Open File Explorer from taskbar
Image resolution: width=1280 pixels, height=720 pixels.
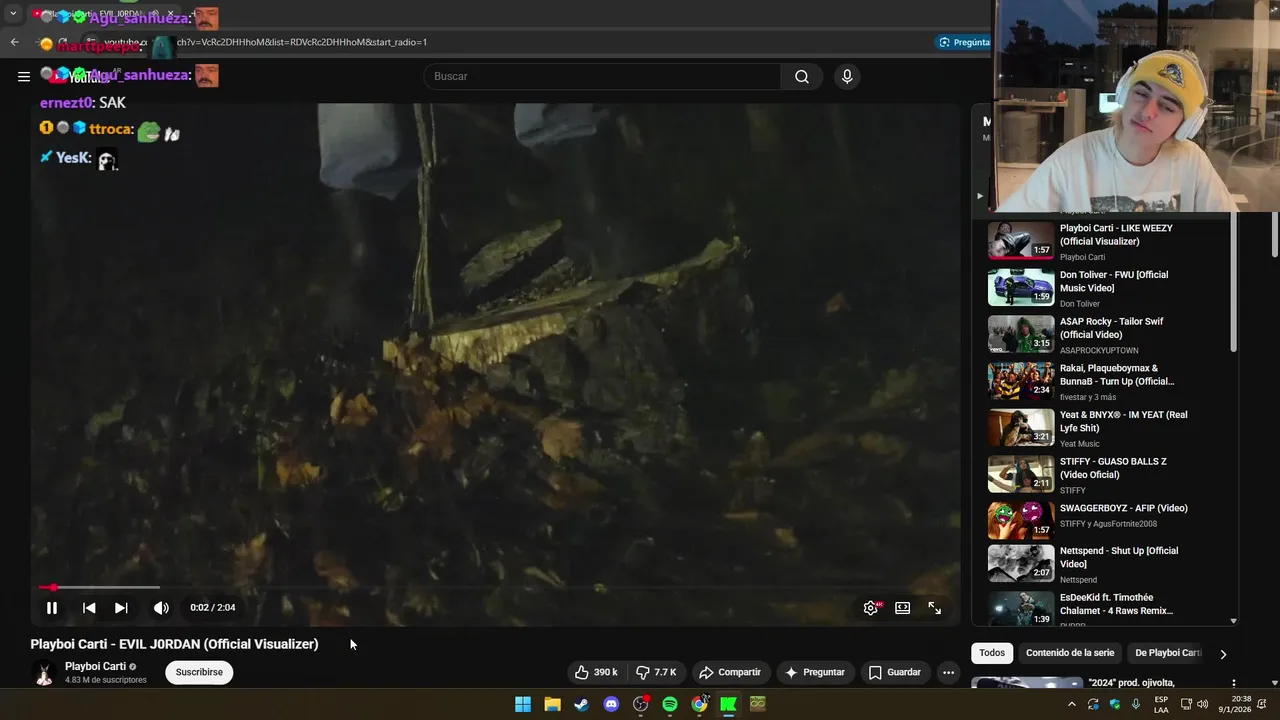point(552,704)
